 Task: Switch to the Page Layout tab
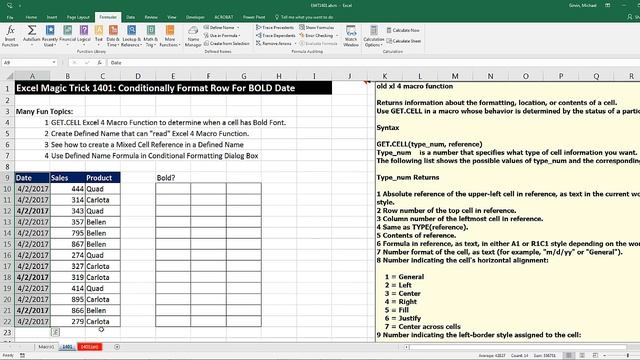coord(78,17)
